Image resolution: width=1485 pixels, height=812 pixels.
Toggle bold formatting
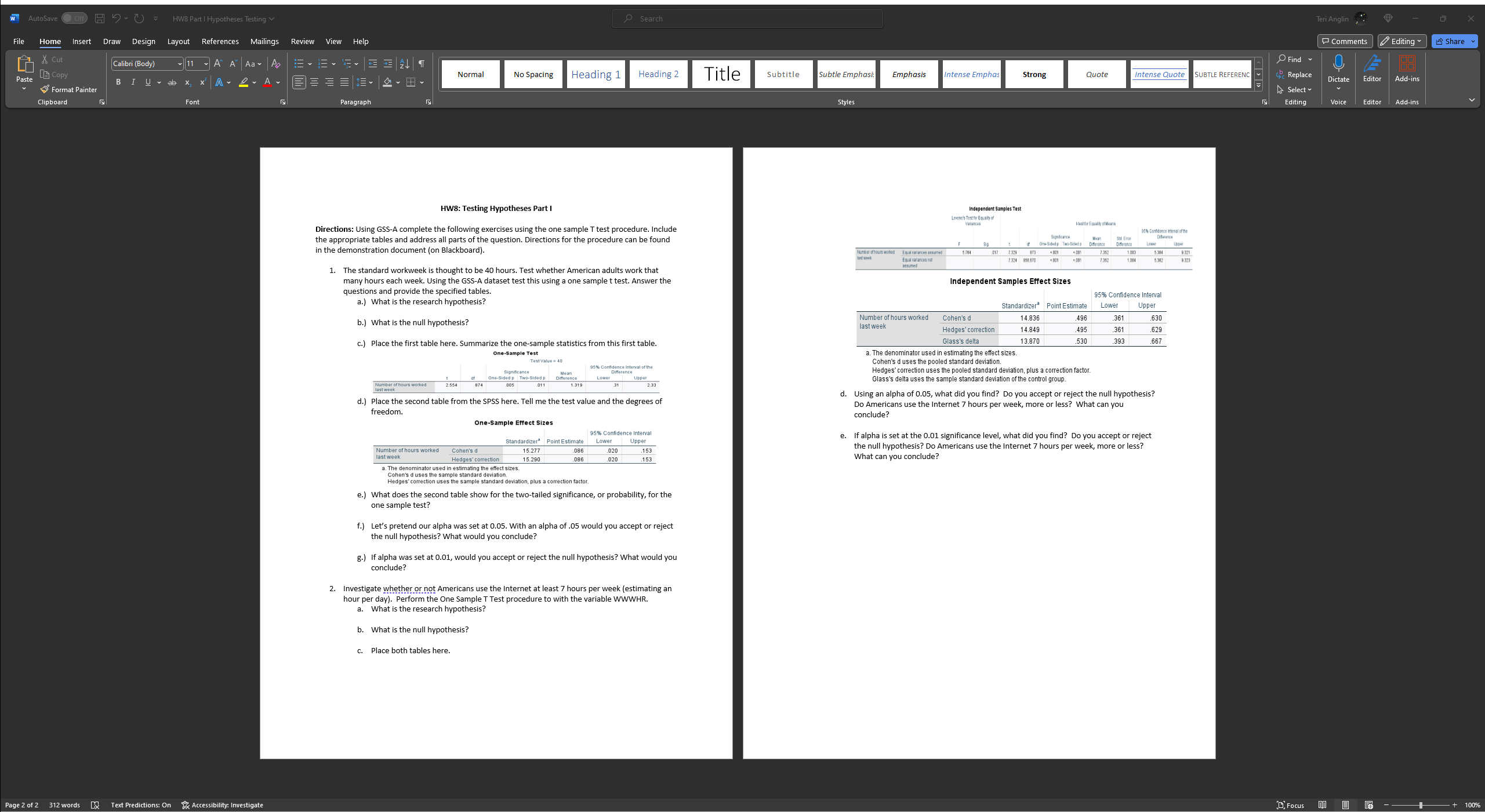[118, 82]
